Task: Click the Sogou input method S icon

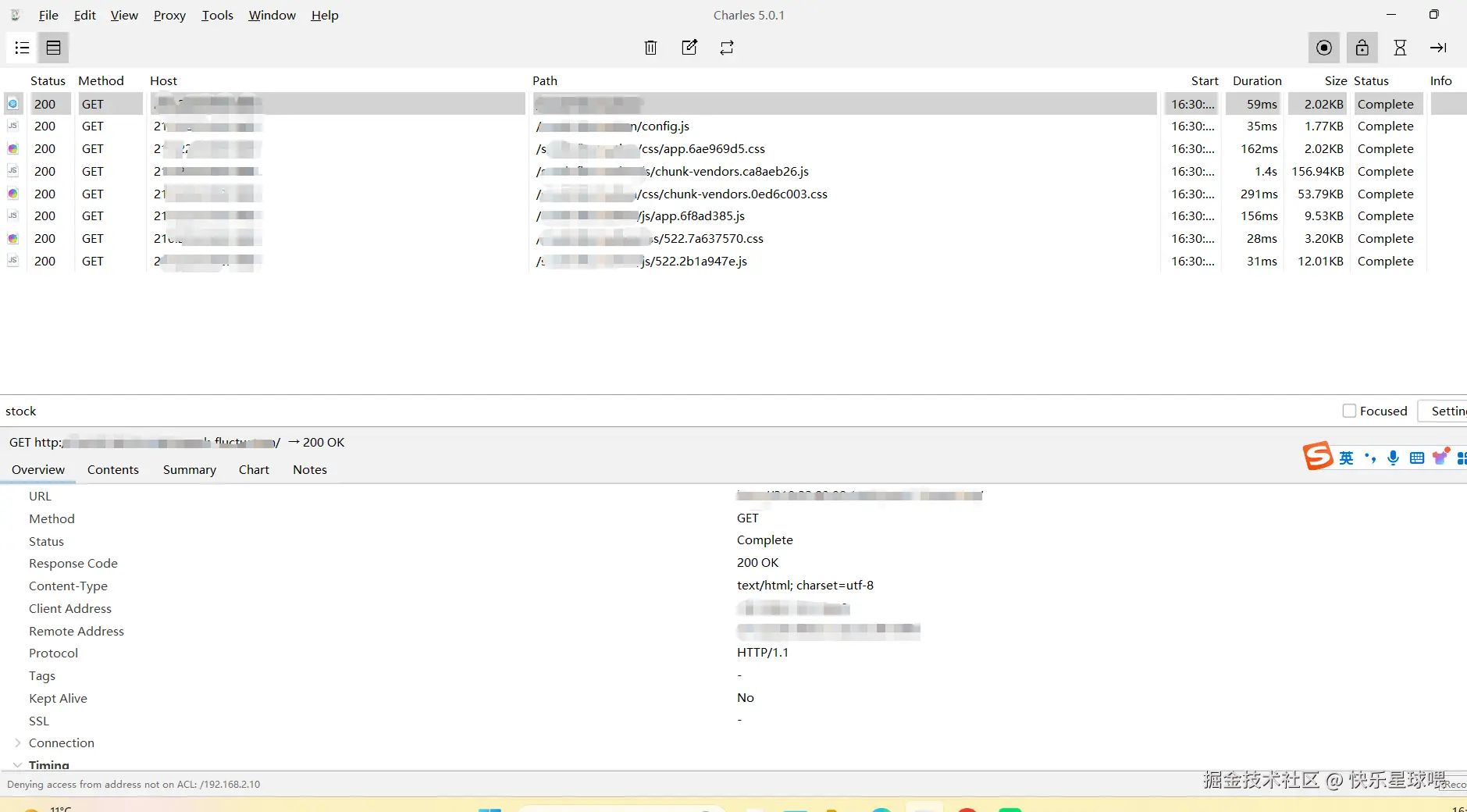Action: [1318, 456]
